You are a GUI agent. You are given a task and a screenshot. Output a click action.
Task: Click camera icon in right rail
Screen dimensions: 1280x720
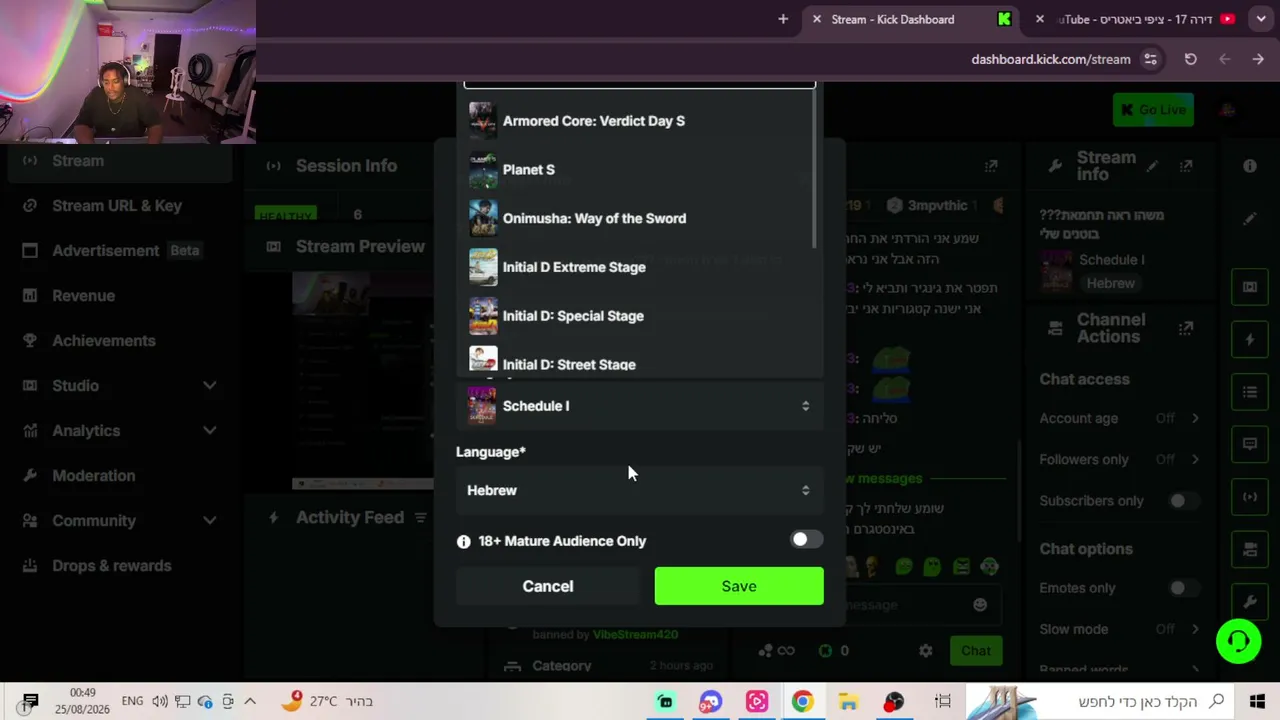pyautogui.click(x=1250, y=549)
